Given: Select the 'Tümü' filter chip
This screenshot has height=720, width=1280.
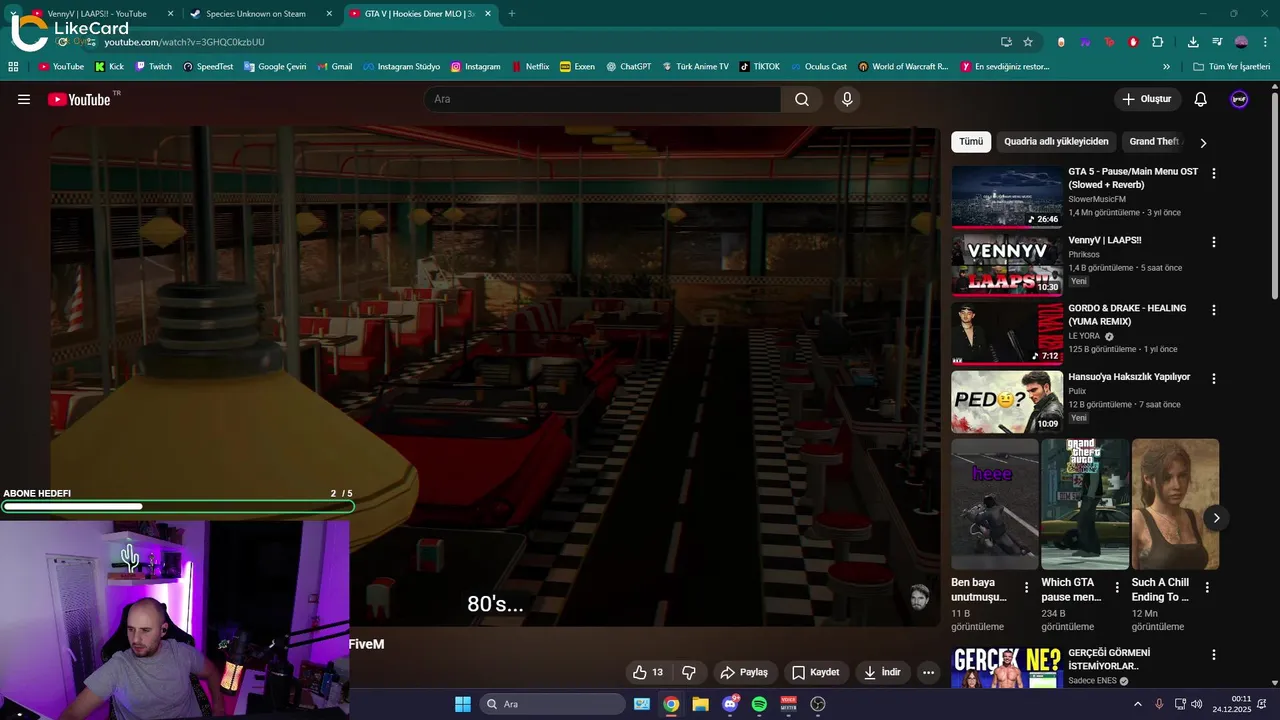Looking at the screenshot, I should [x=971, y=142].
